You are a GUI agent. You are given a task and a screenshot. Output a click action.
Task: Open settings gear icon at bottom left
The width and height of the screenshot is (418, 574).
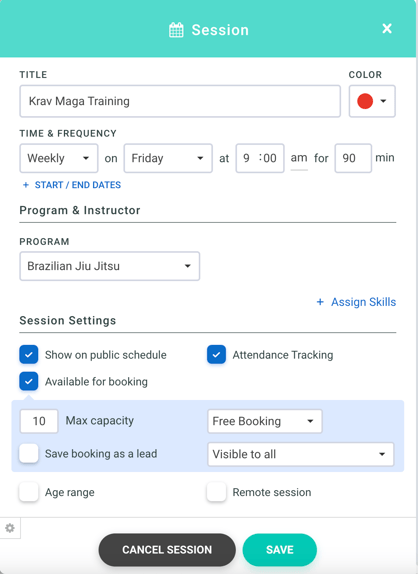[x=10, y=528]
